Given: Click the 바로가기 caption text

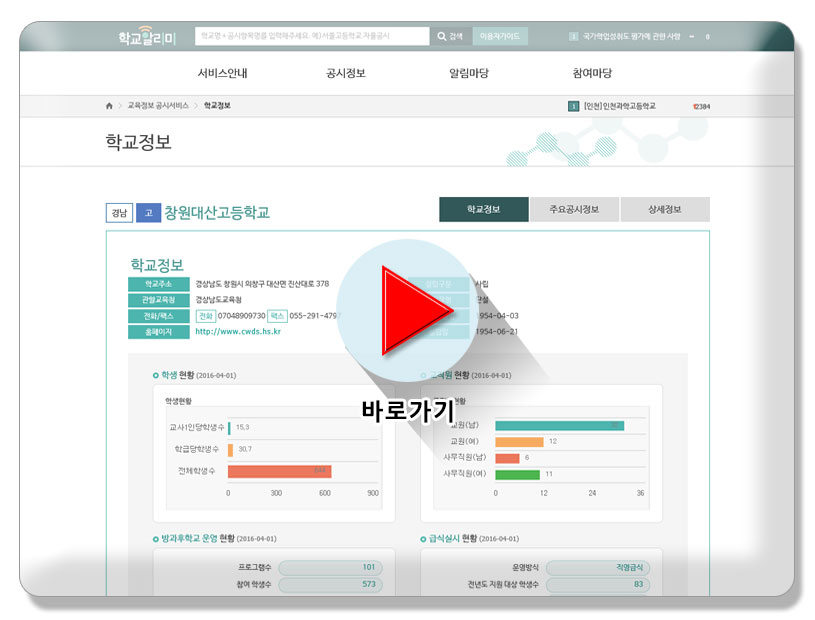Looking at the screenshot, I should coord(408,411).
